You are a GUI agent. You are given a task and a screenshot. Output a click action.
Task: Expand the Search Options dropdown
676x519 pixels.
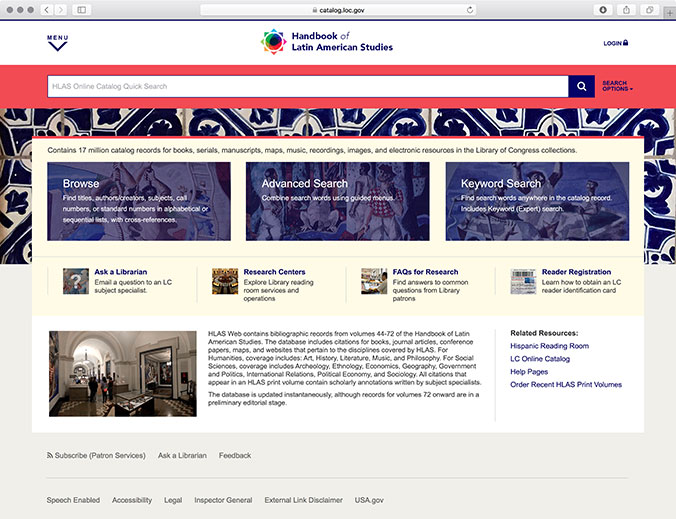coord(617,86)
